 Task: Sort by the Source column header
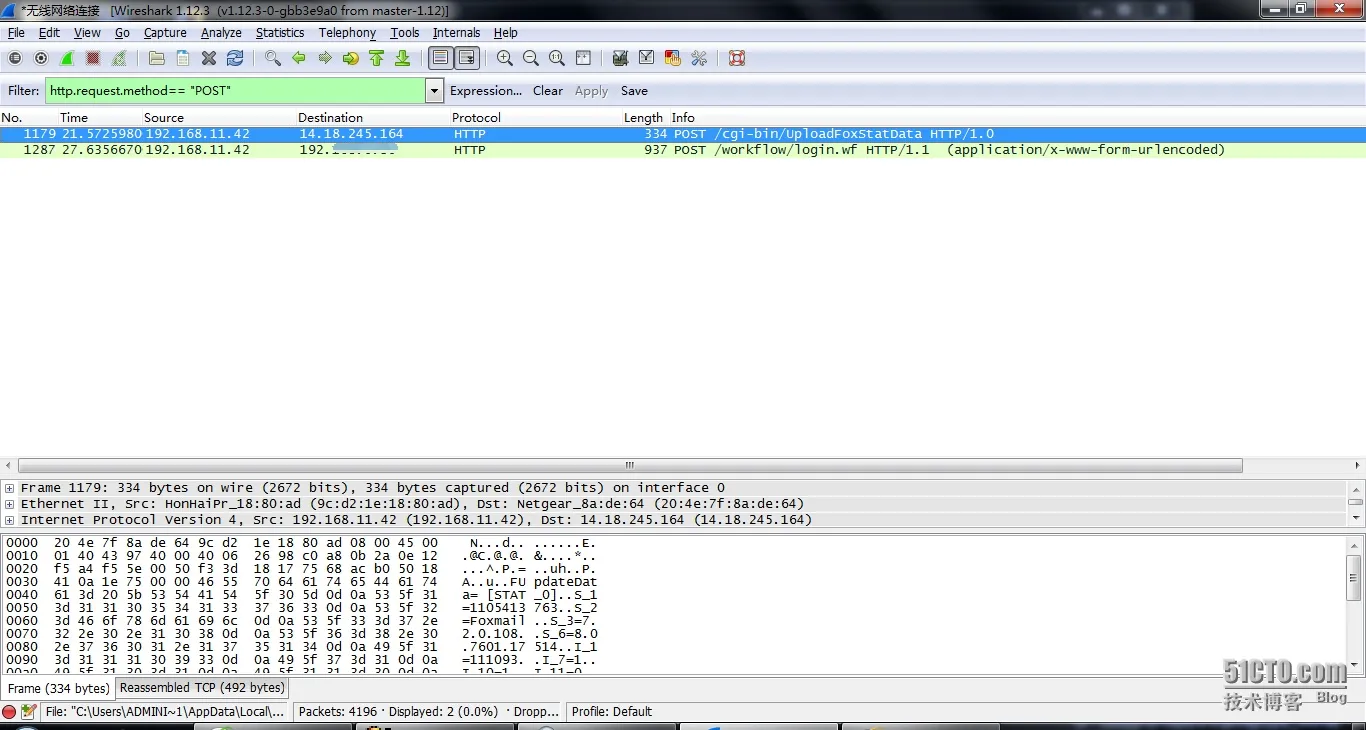pos(164,118)
